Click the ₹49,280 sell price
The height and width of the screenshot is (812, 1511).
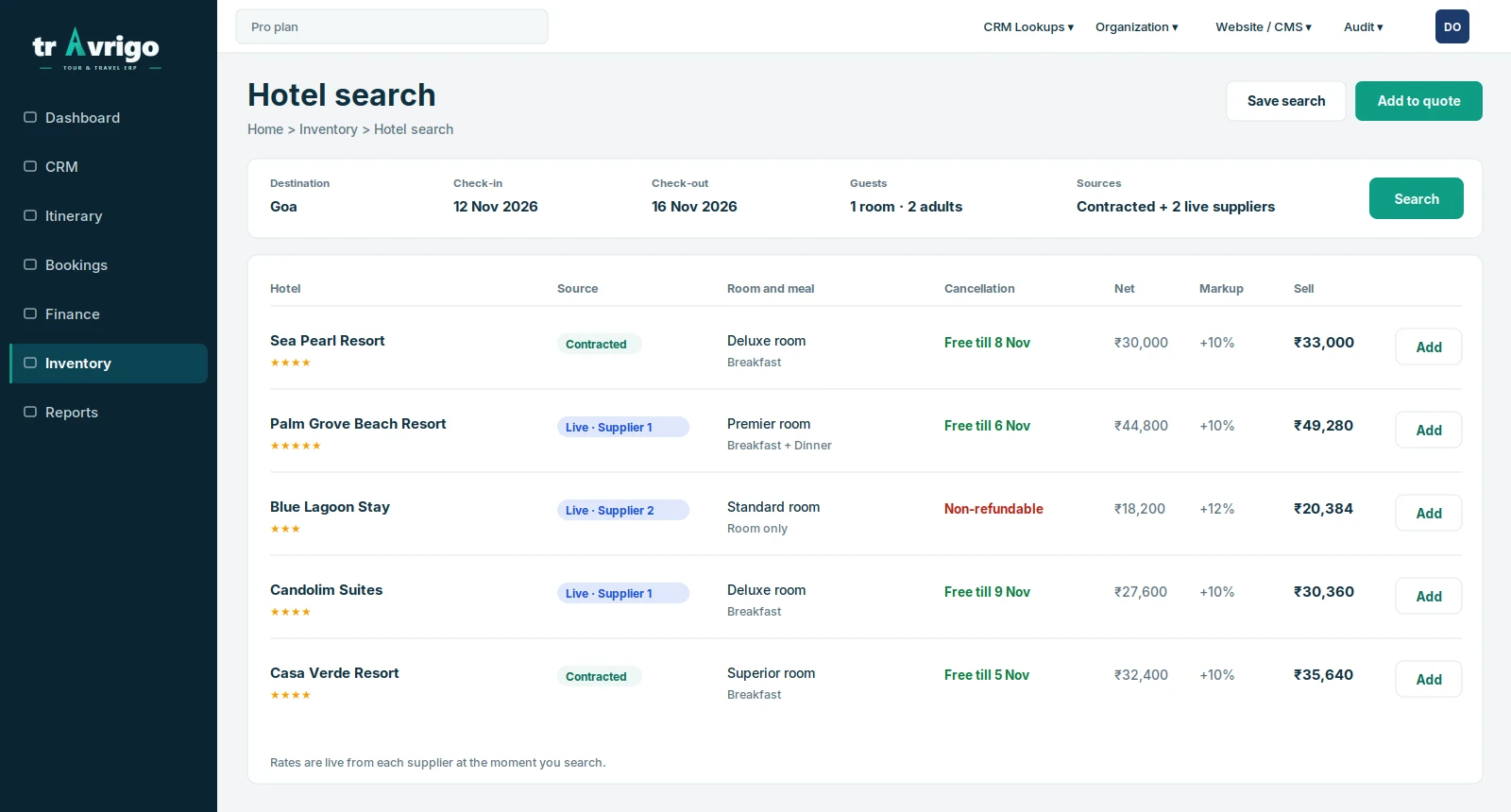1323,426
